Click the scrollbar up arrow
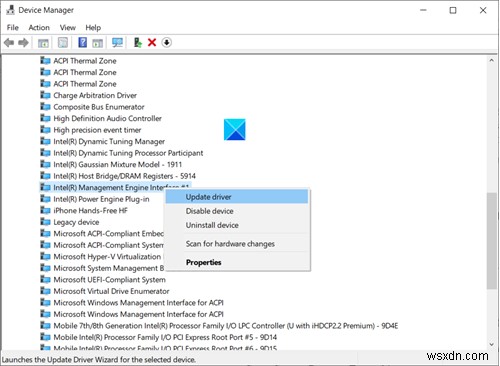Image resolution: width=500 pixels, height=366 pixels. (x=491, y=60)
